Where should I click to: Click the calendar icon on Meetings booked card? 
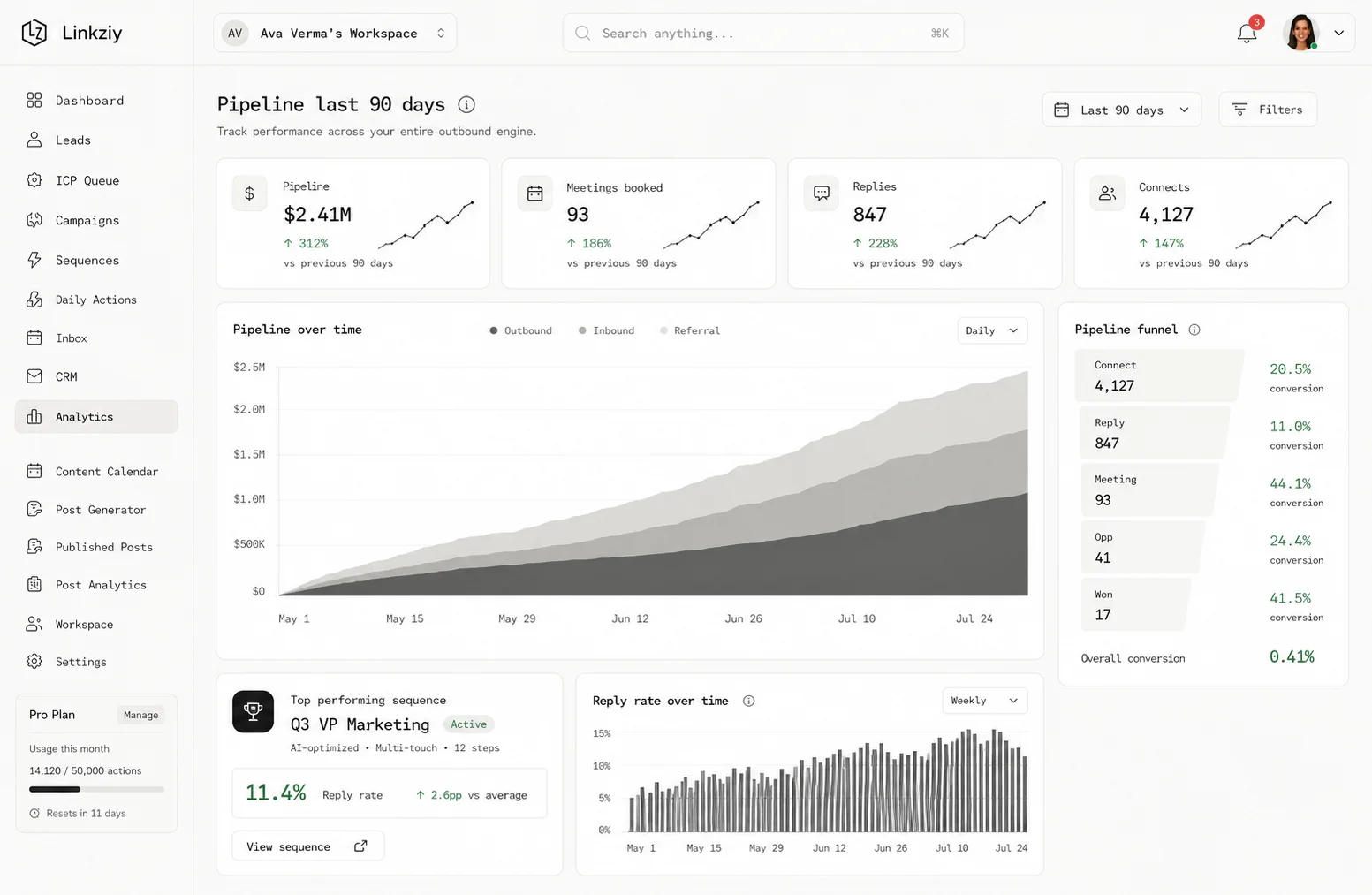pos(535,193)
